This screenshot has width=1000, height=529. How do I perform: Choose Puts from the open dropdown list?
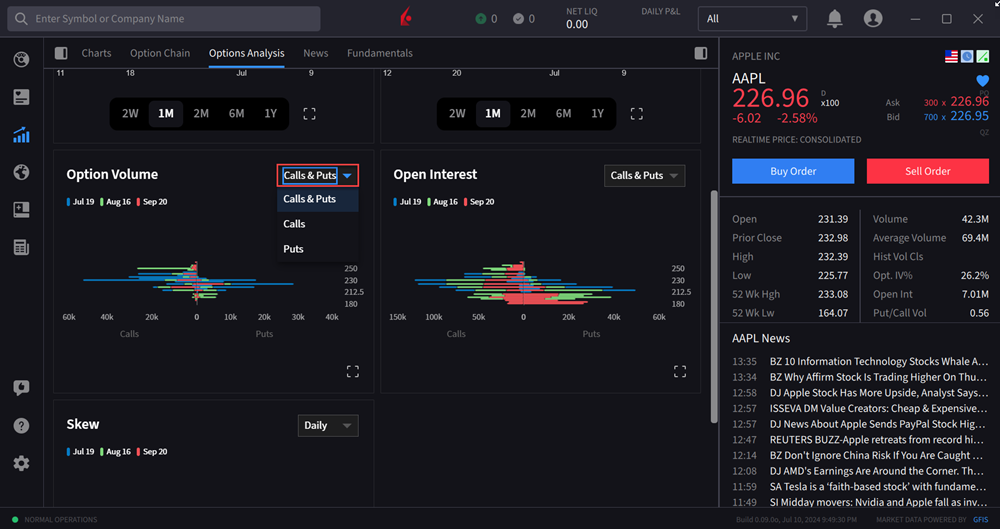tap(318, 249)
